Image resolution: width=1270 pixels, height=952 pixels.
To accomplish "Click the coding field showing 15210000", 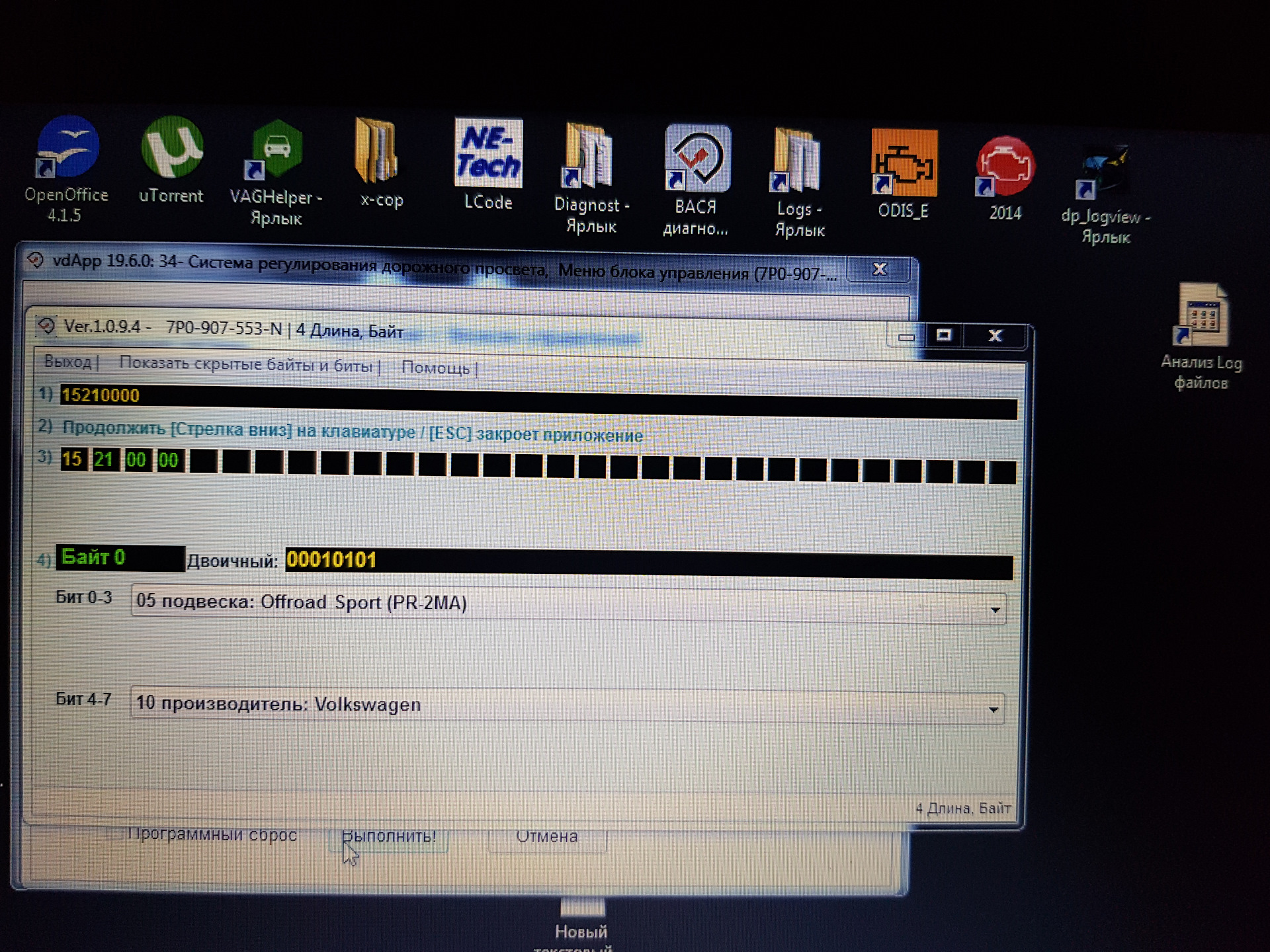I will (101, 395).
